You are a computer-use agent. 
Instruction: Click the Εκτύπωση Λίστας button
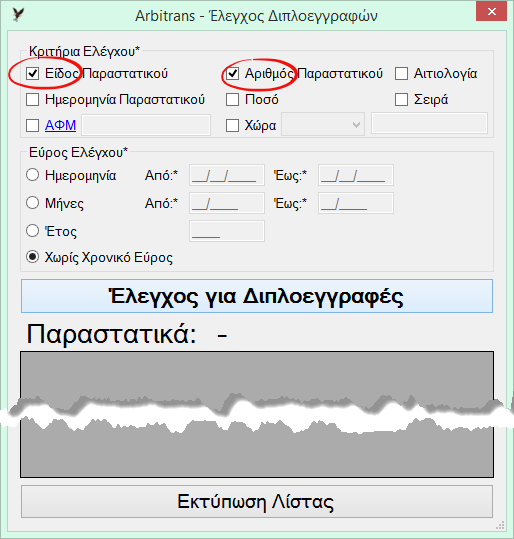pos(257,502)
